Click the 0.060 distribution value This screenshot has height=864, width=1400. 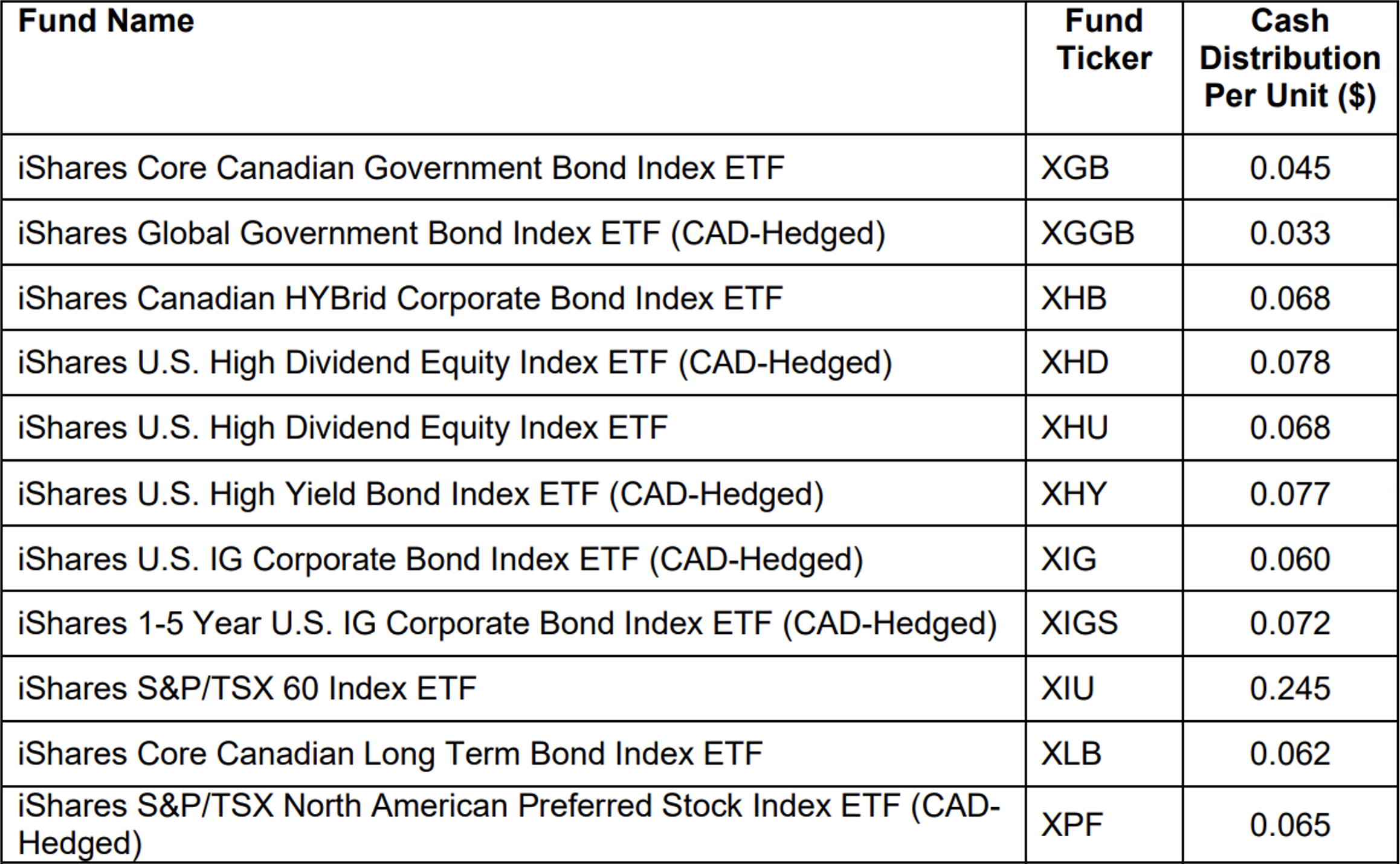(x=1290, y=559)
